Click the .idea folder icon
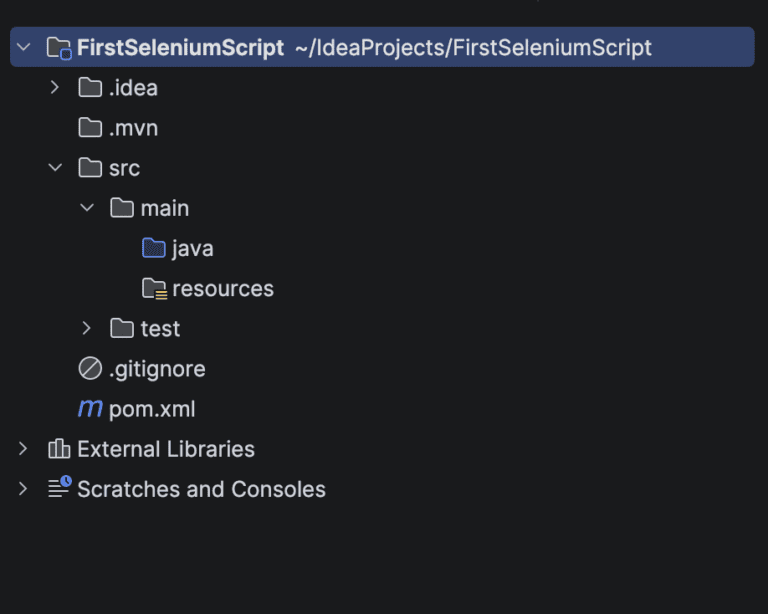Screen dimensions: 768x614 point(90,88)
